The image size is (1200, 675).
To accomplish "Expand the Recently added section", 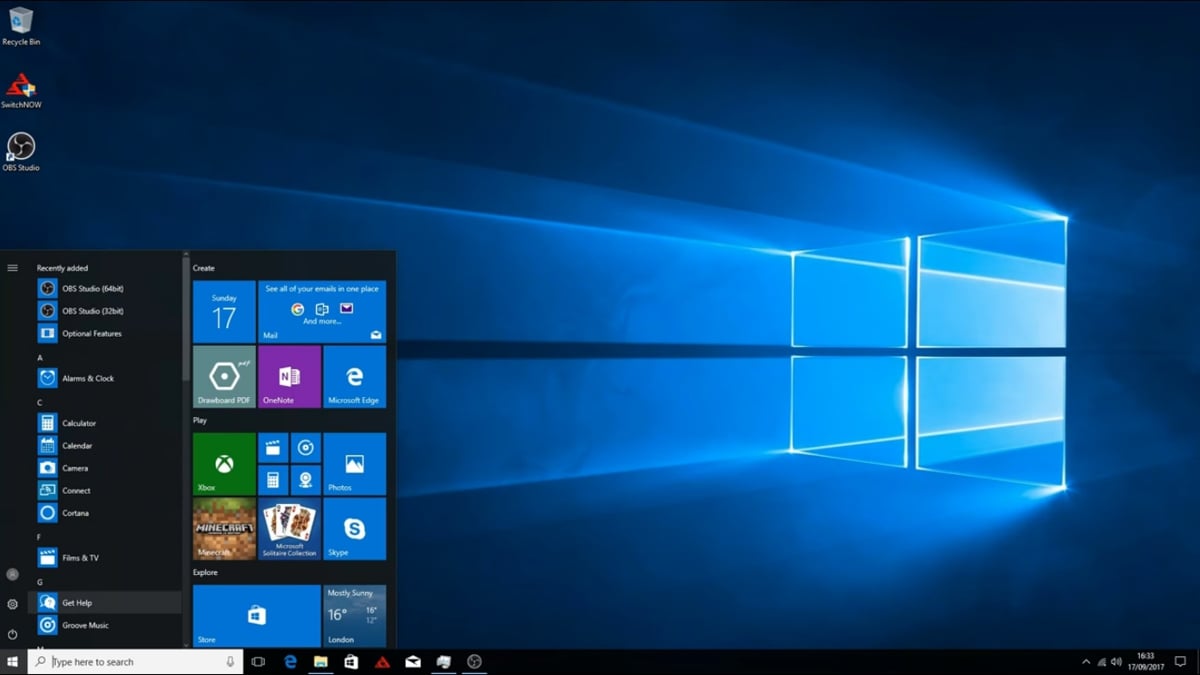I will (63, 267).
